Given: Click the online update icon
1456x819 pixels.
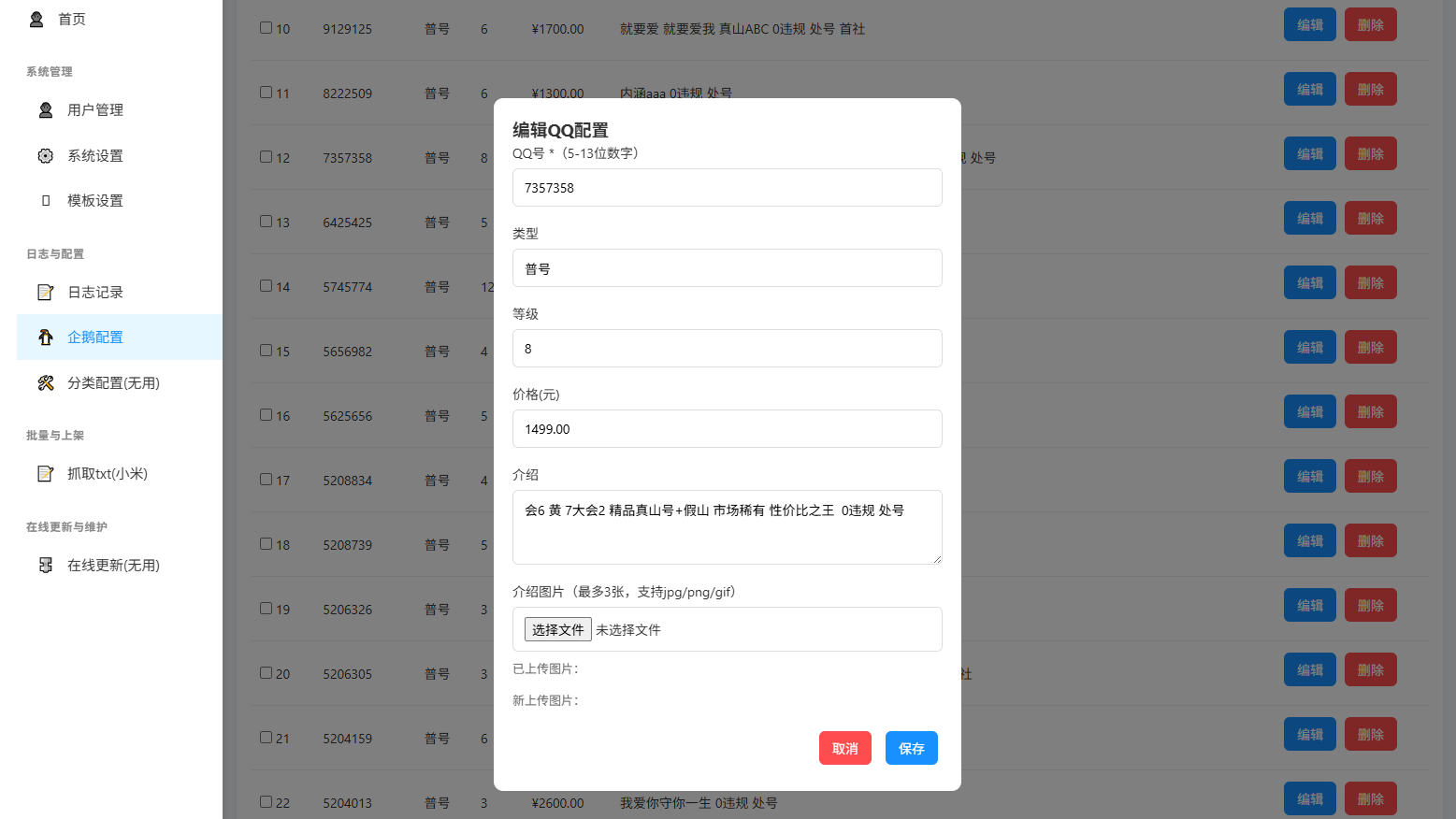Looking at the screenshot, I should click(x=45, y=566).
